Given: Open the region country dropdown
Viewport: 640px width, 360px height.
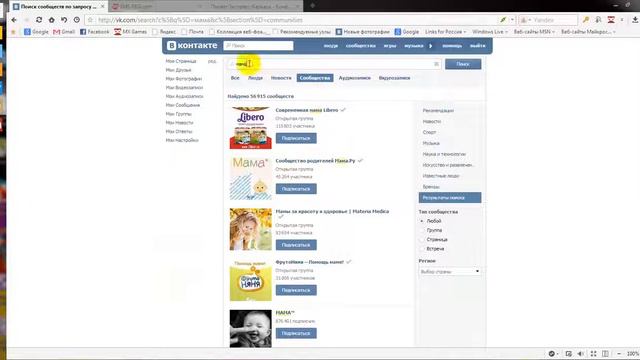Looking at the screenshot, I should coord(450,271).
